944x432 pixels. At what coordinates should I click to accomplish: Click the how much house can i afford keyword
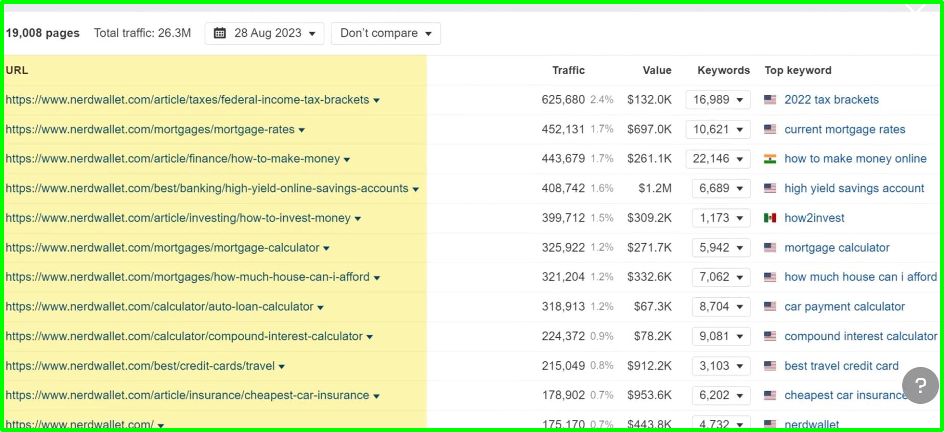(x=861, y=277)
